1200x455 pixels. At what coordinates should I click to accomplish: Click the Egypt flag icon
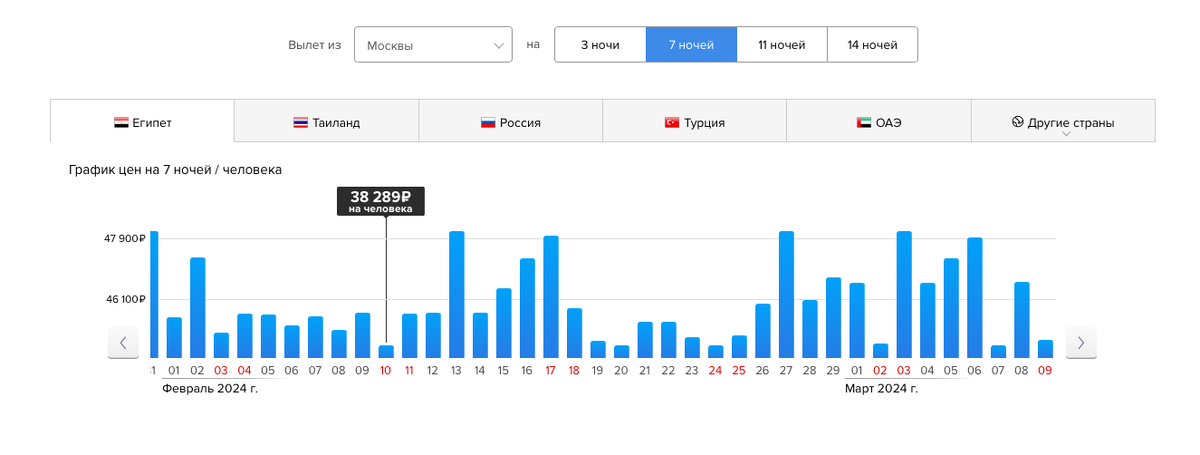[x=121, y=123]
